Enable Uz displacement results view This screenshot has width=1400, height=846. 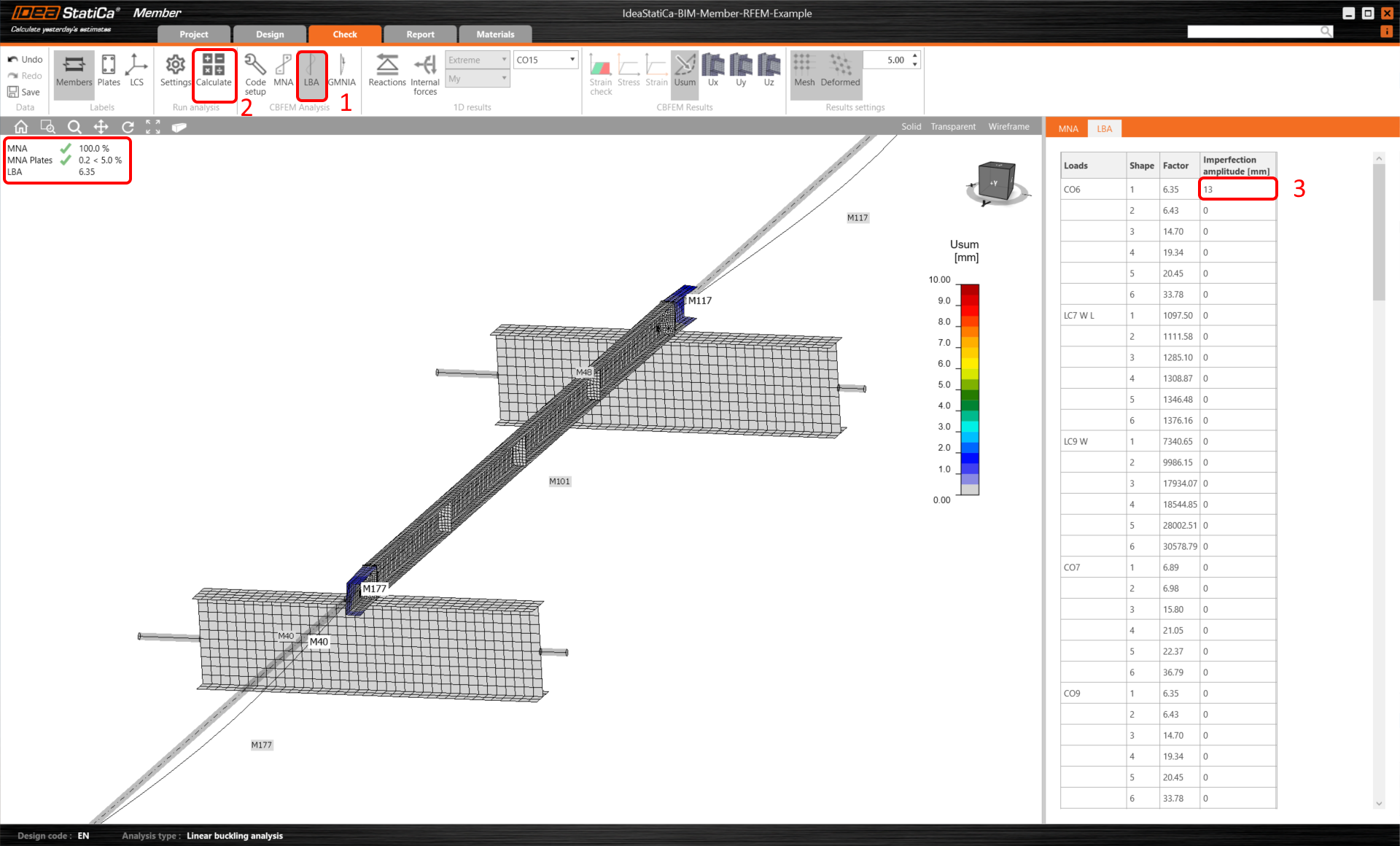coord(768,71)
